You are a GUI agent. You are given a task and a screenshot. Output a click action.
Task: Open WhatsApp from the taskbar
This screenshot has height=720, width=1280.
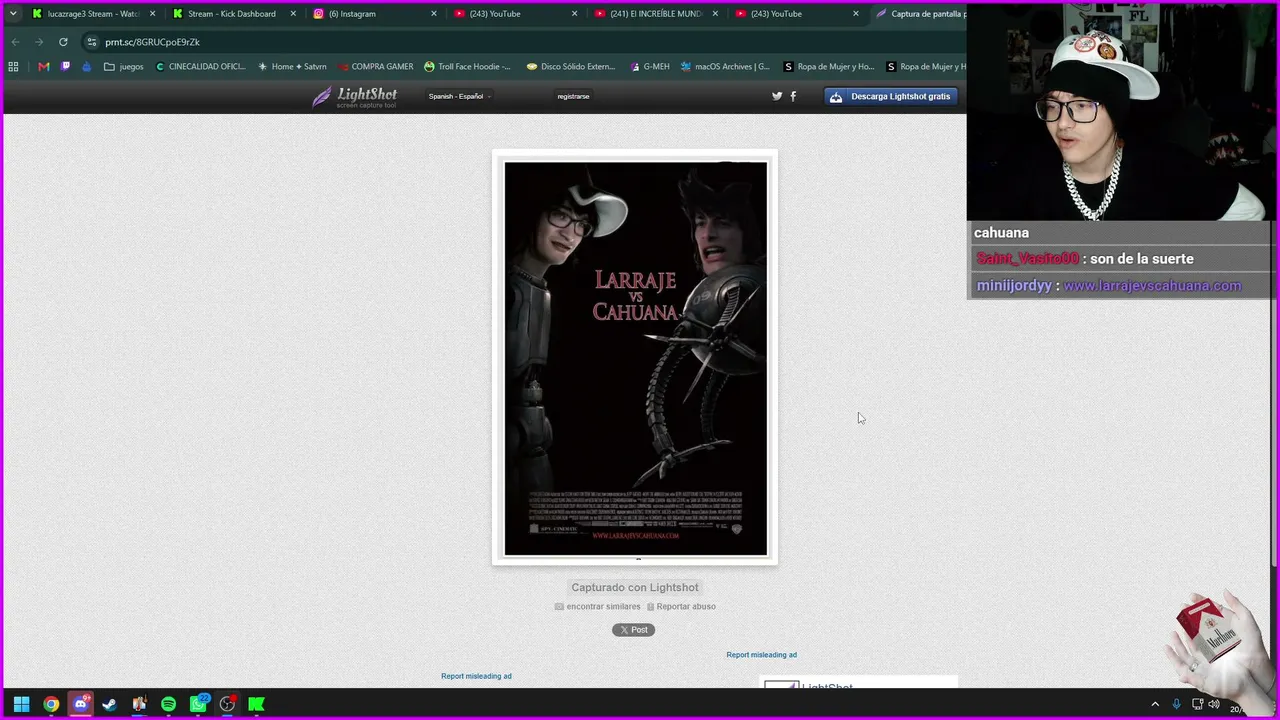(x=198, y=704)
